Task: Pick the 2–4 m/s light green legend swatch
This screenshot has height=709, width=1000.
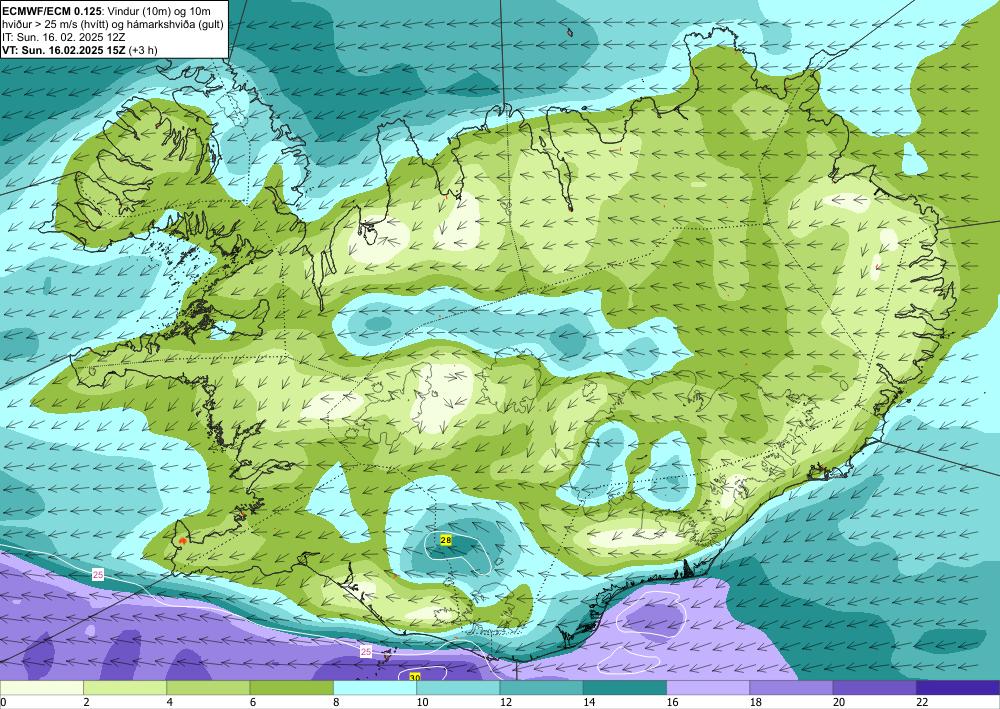Action: click(x=125, y=688)
